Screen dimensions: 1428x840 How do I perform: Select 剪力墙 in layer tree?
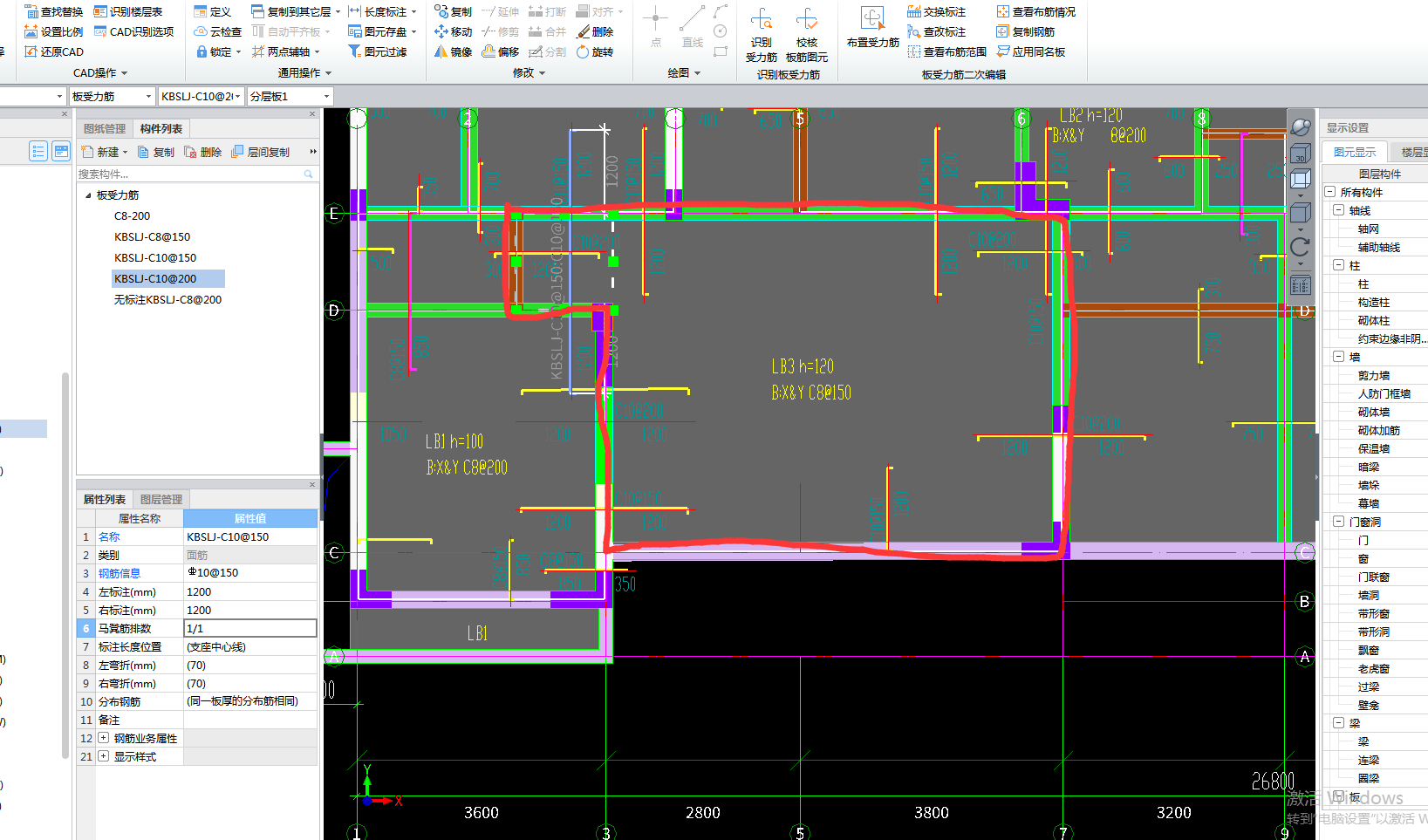coord(1374,375)
